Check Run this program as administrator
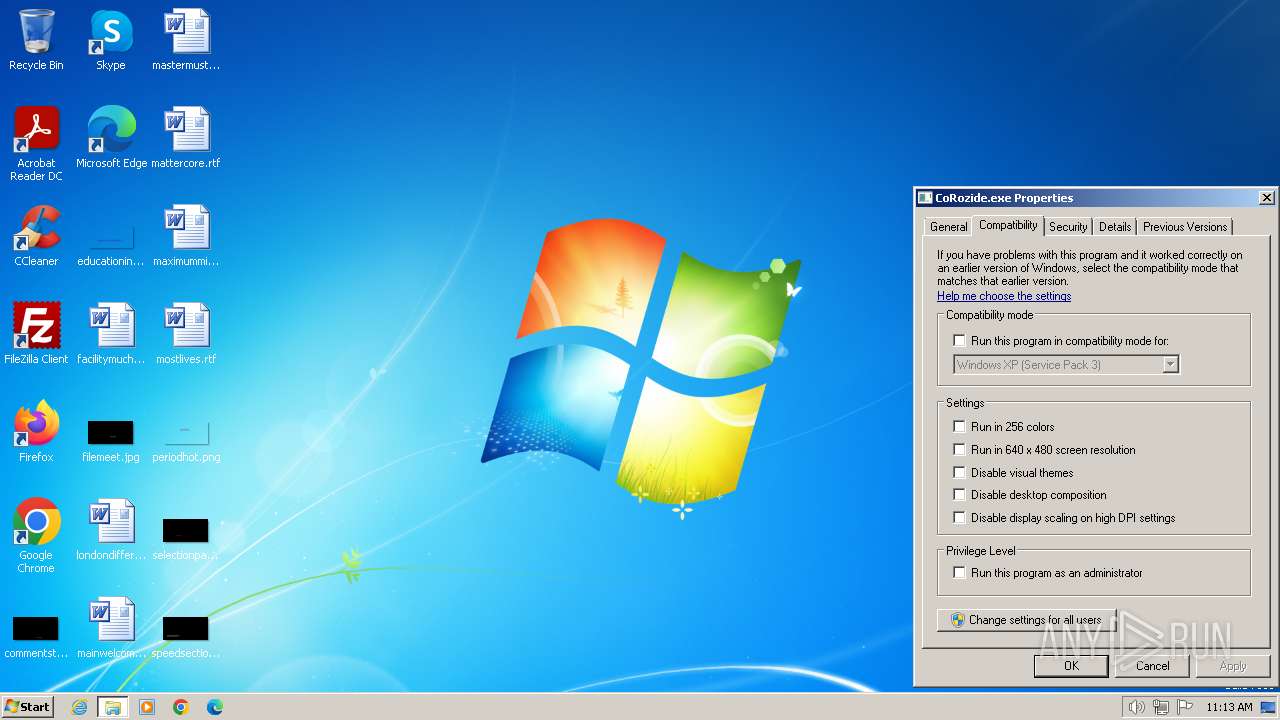The image size is (1280, 720). click(960, 573)
